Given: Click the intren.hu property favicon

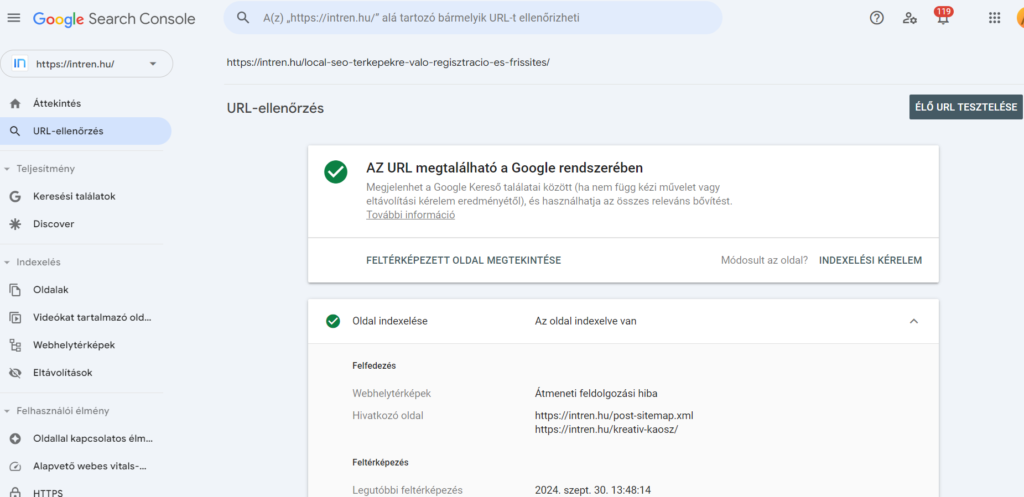Looking at the screenshot, I should pos(20,64).
